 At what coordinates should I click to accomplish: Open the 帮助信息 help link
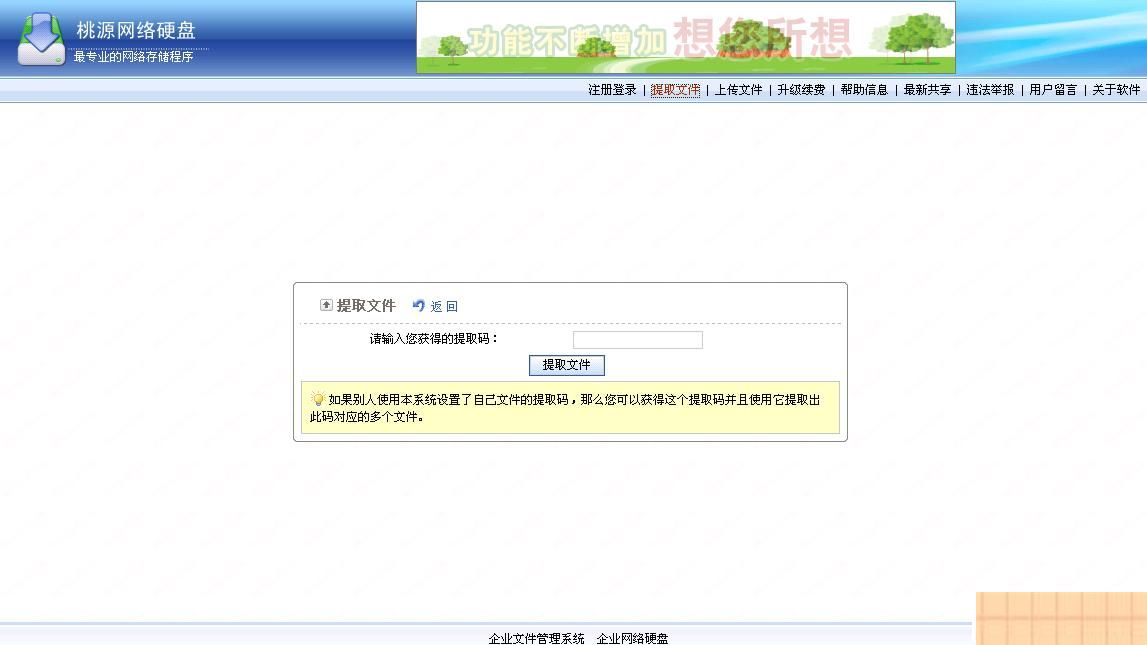864,90
